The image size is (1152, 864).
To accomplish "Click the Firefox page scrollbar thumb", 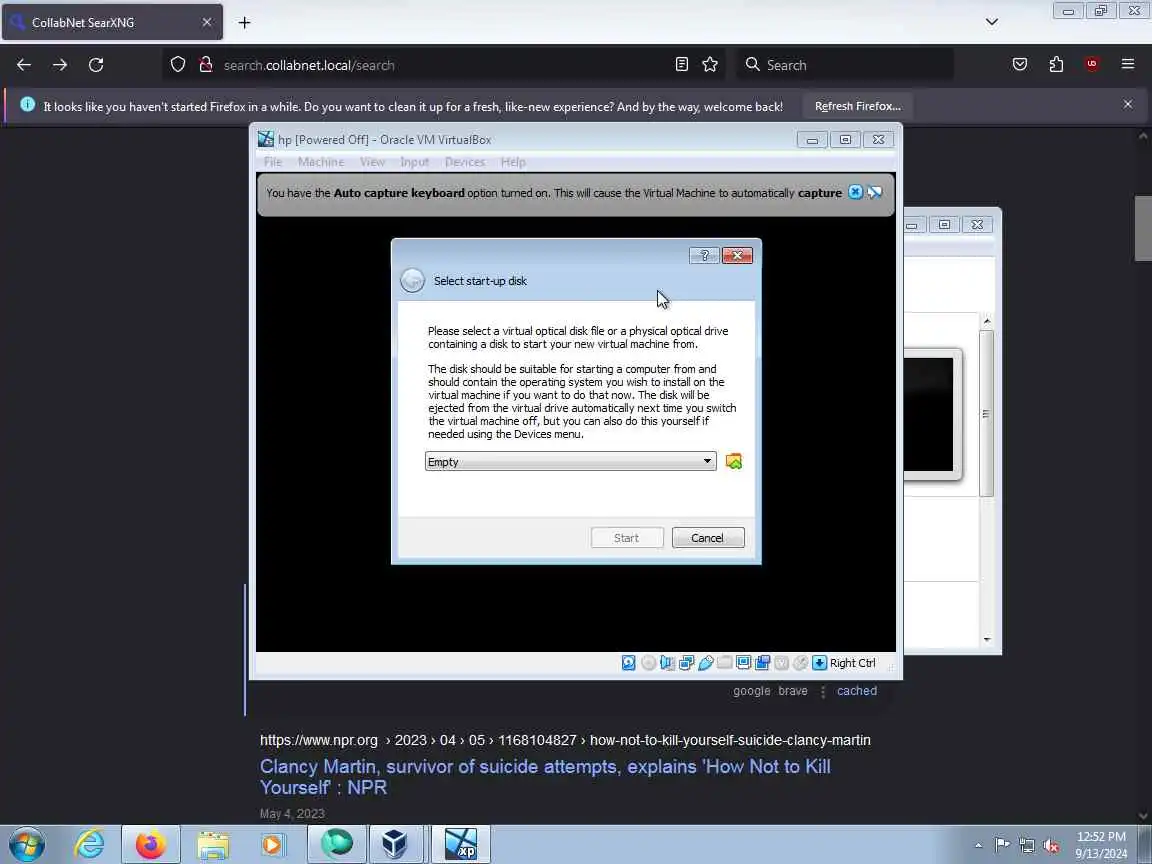I will tap(1142, 228).
